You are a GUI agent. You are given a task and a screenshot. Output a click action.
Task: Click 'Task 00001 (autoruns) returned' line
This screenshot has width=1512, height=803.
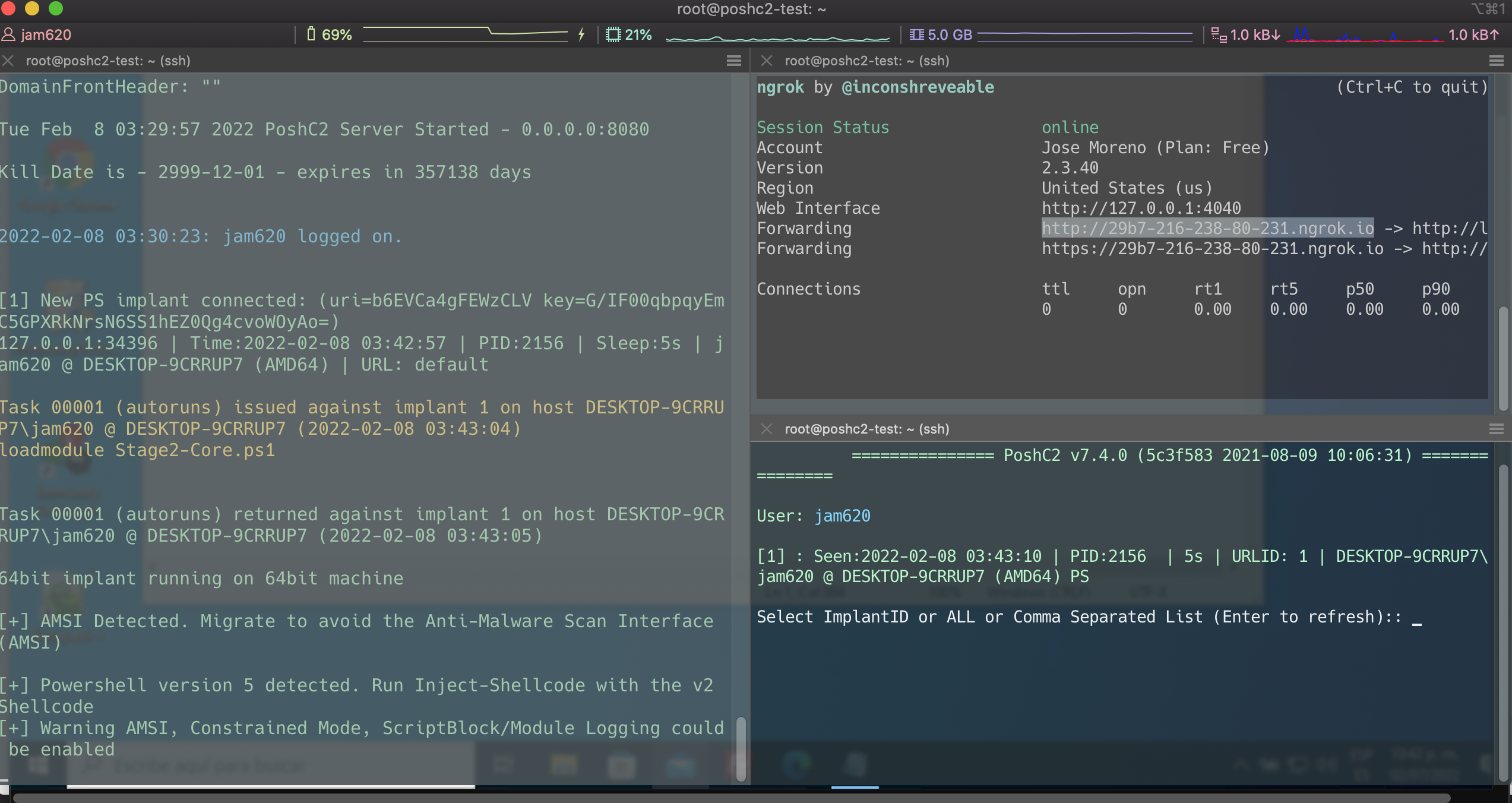point(362,524)
